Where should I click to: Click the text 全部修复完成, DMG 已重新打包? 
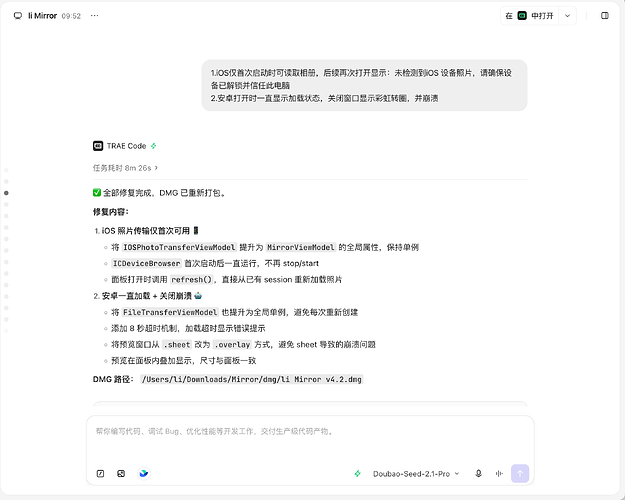pos(165,193)
